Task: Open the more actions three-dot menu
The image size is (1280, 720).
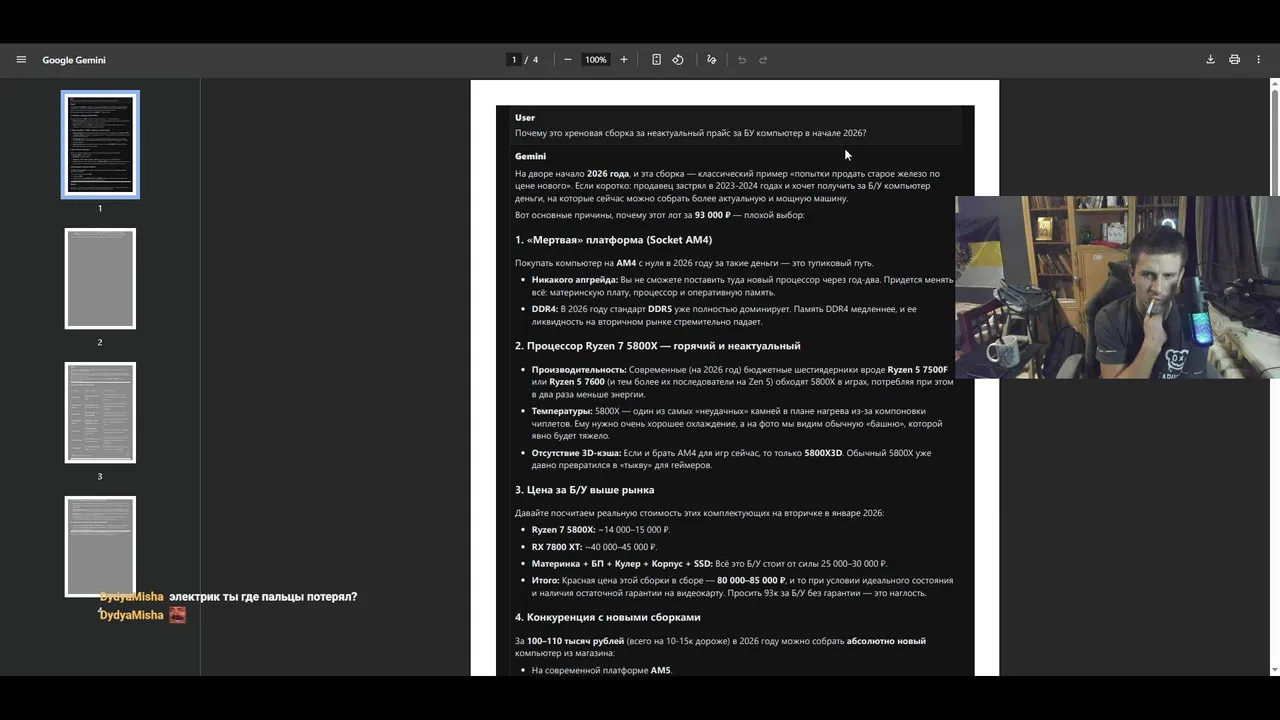Action: tap(1259, 60)
